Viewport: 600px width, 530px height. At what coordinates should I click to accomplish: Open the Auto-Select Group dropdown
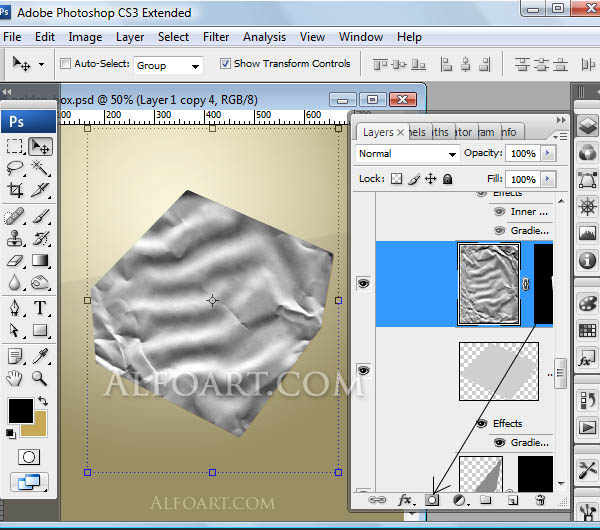coord(168,66)
